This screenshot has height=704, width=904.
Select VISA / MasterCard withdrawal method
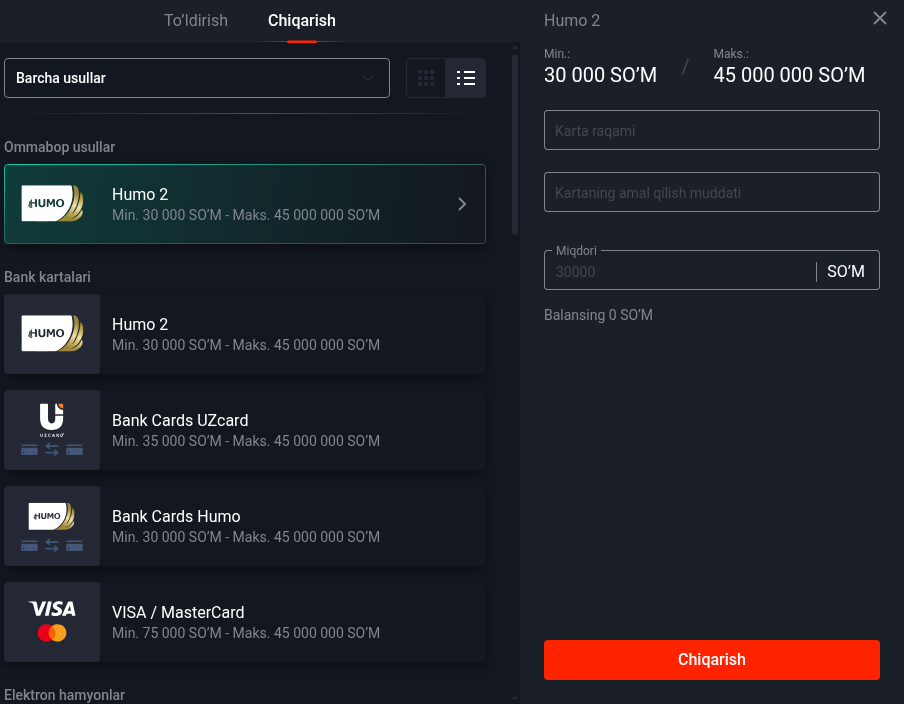pyautogui.click(x=244, y=622)
